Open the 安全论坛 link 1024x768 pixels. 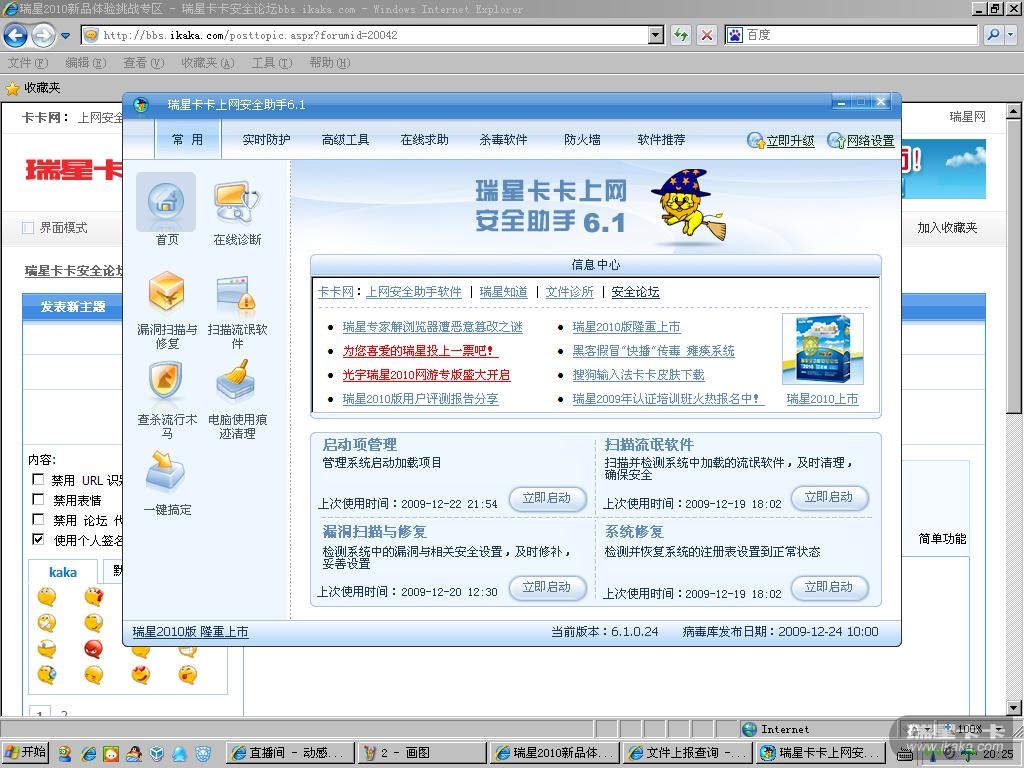tap(635, 292)
